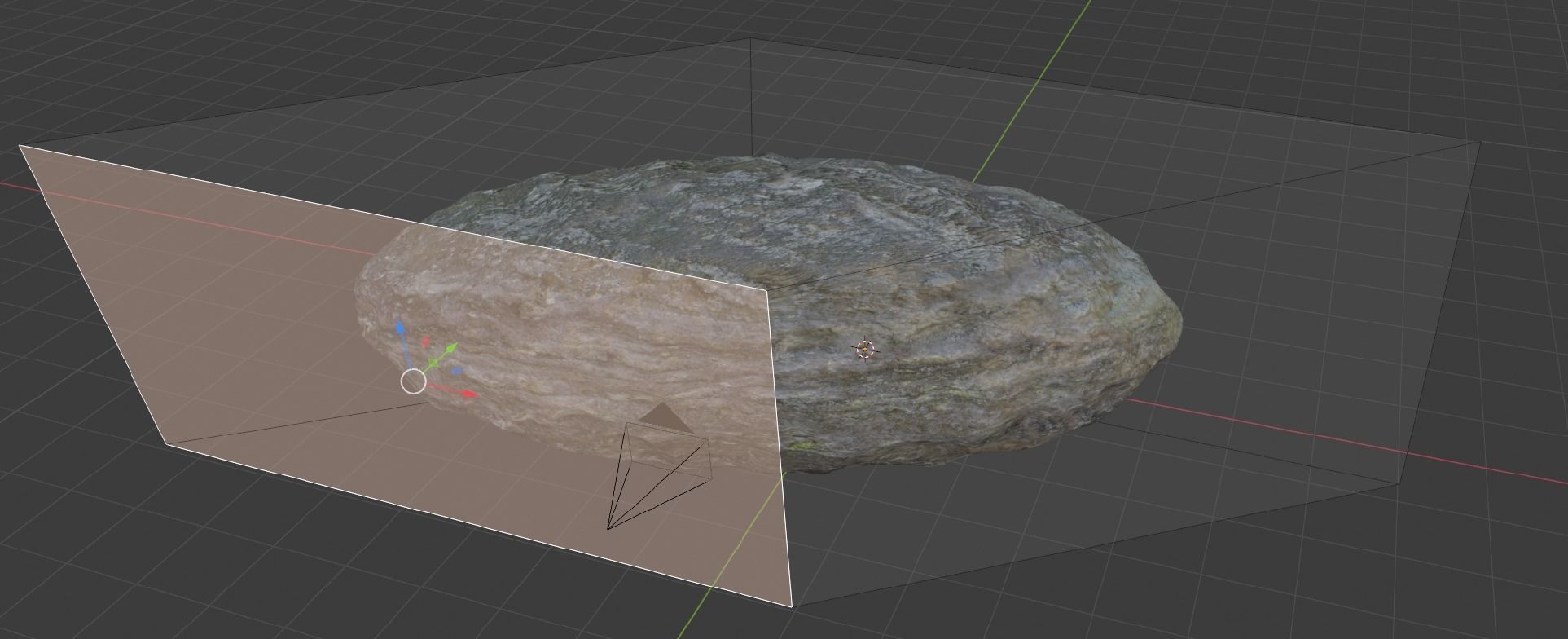Click the small blue plane handle on gizmo
The height and width of the screenshot is (639, 1568).
click(457, 372)
